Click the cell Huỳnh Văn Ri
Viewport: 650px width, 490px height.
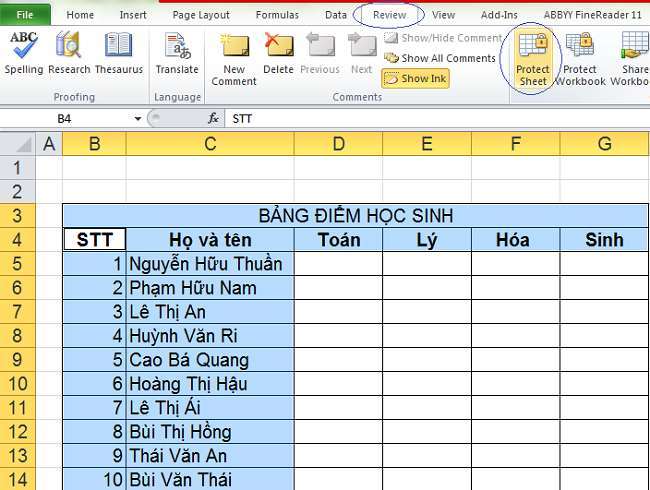point(210,336)
